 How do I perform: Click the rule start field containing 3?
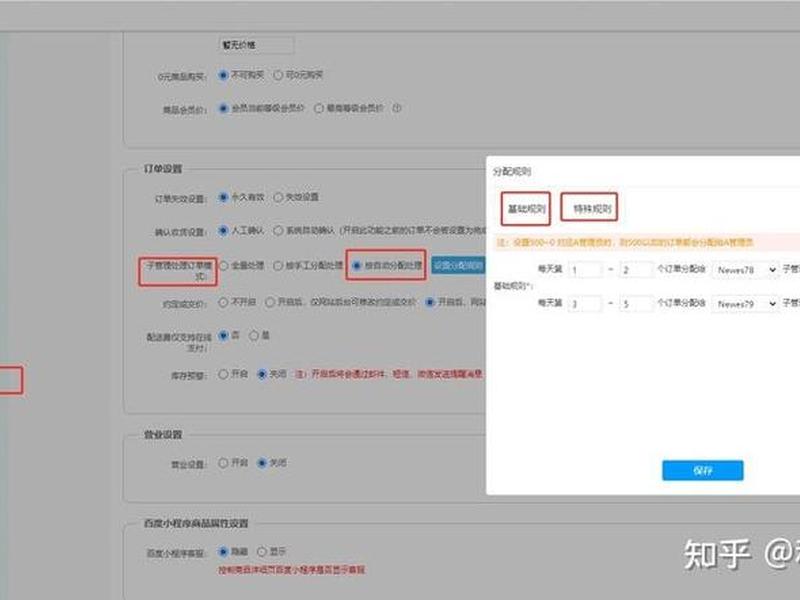point(585,304)
